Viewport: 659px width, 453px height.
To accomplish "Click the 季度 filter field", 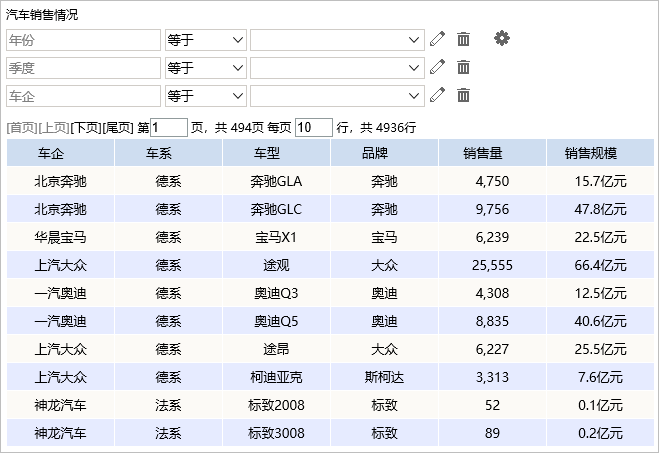I will 83,68.
